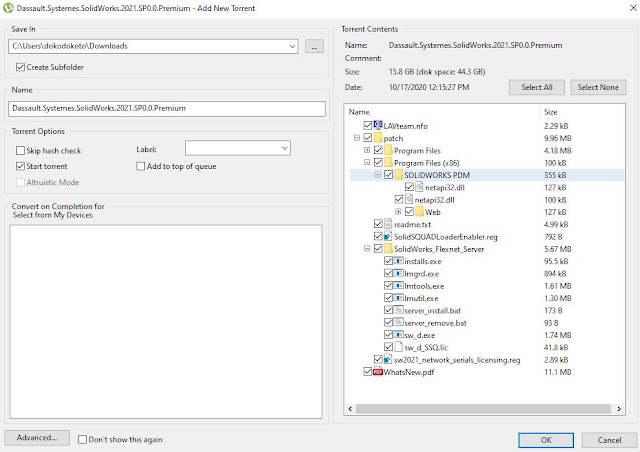Uncheck the WhatsNew.pdf checkbox
Image resolution: width=640 pixels, height=452 pixels.
coord(368,372)
